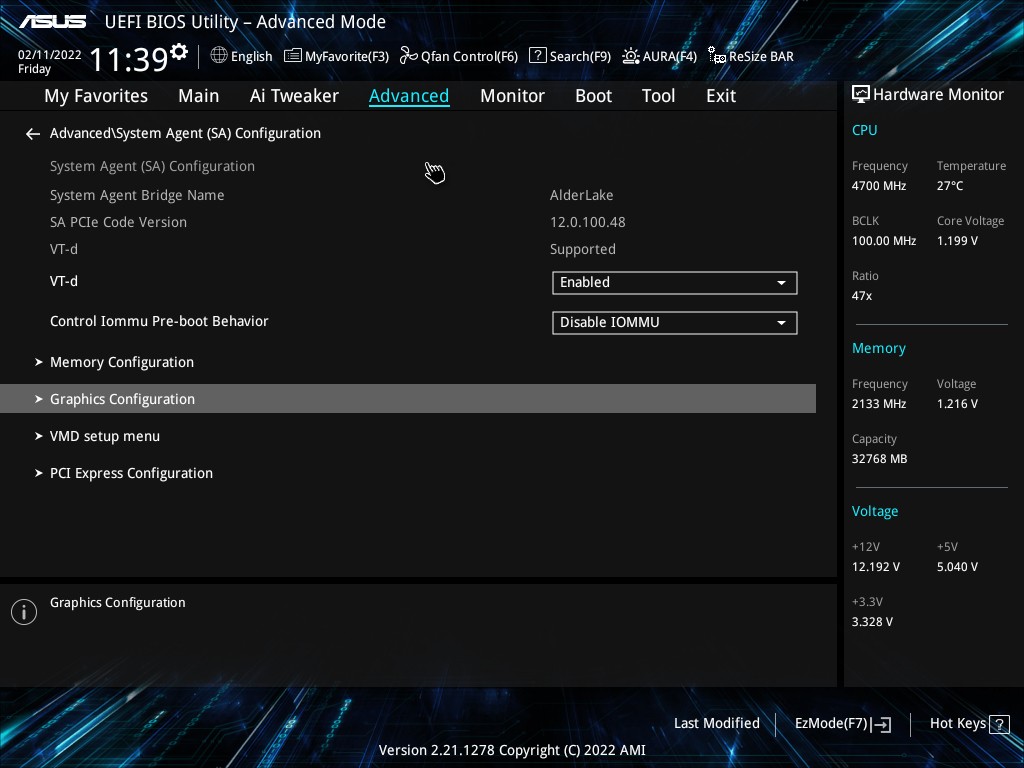This screenshot has height=768, width=1024.
Task: Switch to EzMode(F7)
Action: (842, 723)
